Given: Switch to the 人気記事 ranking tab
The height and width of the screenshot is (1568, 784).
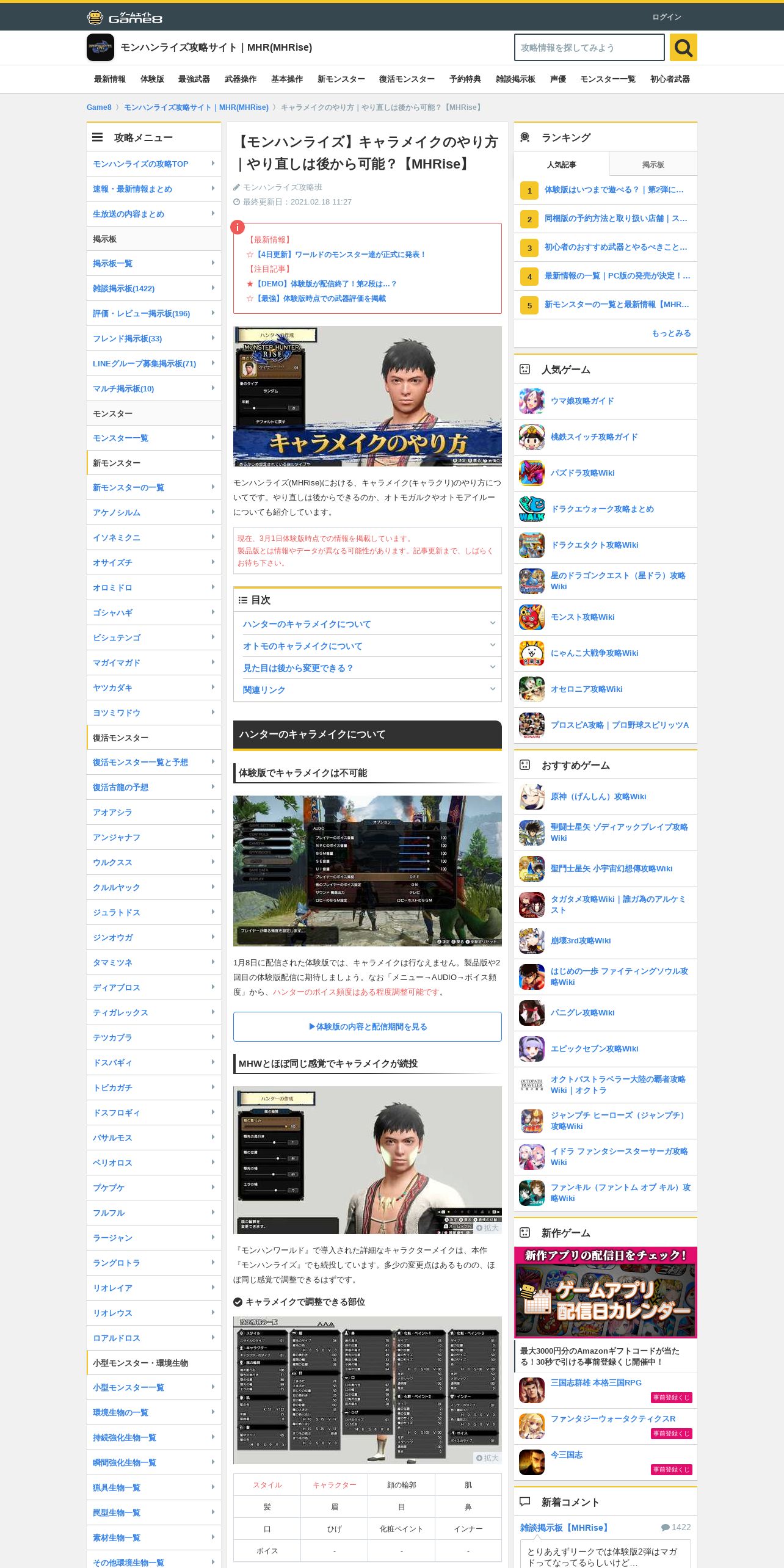Looking at the screenshot, I should click(x=562, y=165).
